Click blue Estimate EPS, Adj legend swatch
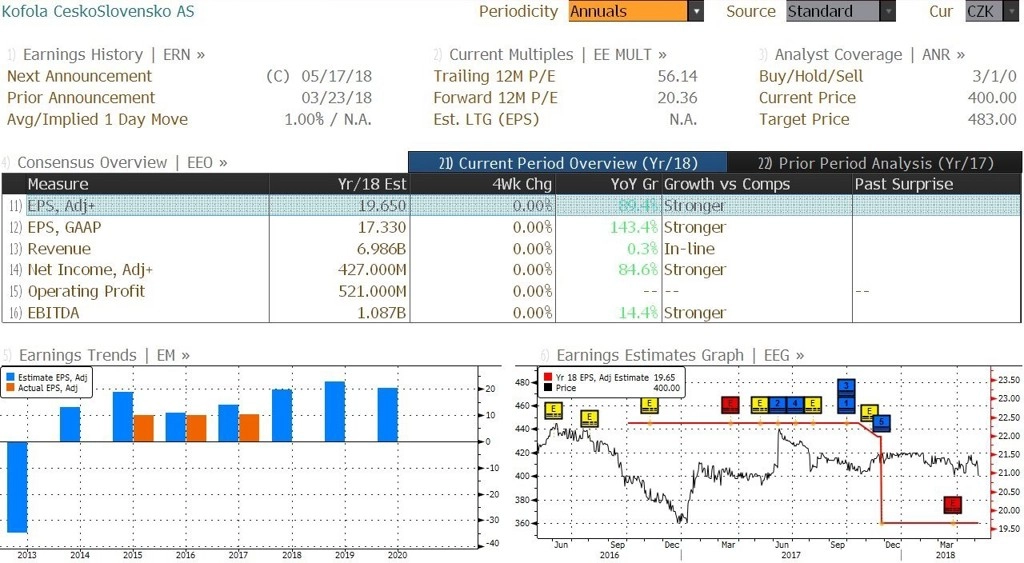Screen dimensions: 1024x563 pyautogui.click(x=10, y=378)
